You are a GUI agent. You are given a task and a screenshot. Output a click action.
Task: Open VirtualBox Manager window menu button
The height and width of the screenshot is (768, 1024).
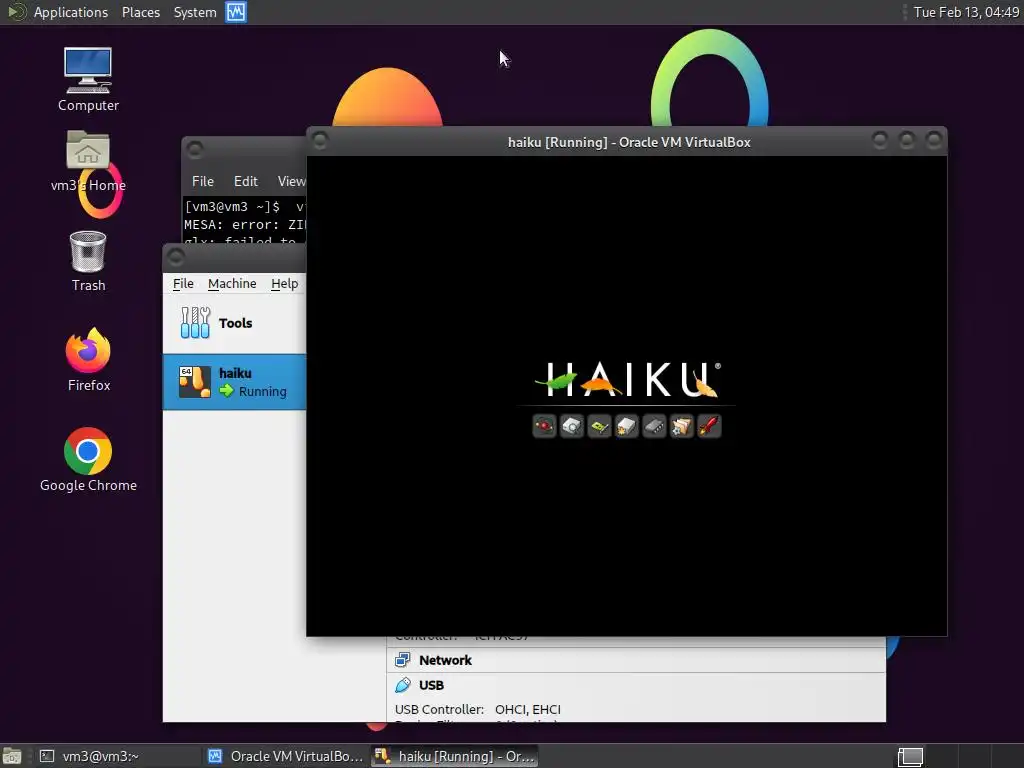tap(176, 257)
